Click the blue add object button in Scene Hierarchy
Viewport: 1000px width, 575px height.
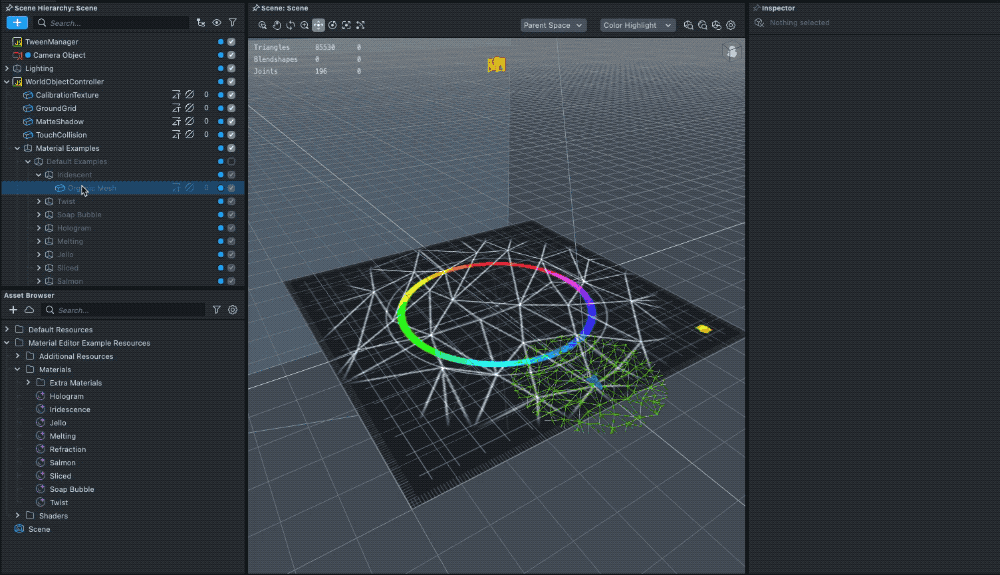[17, 22]
